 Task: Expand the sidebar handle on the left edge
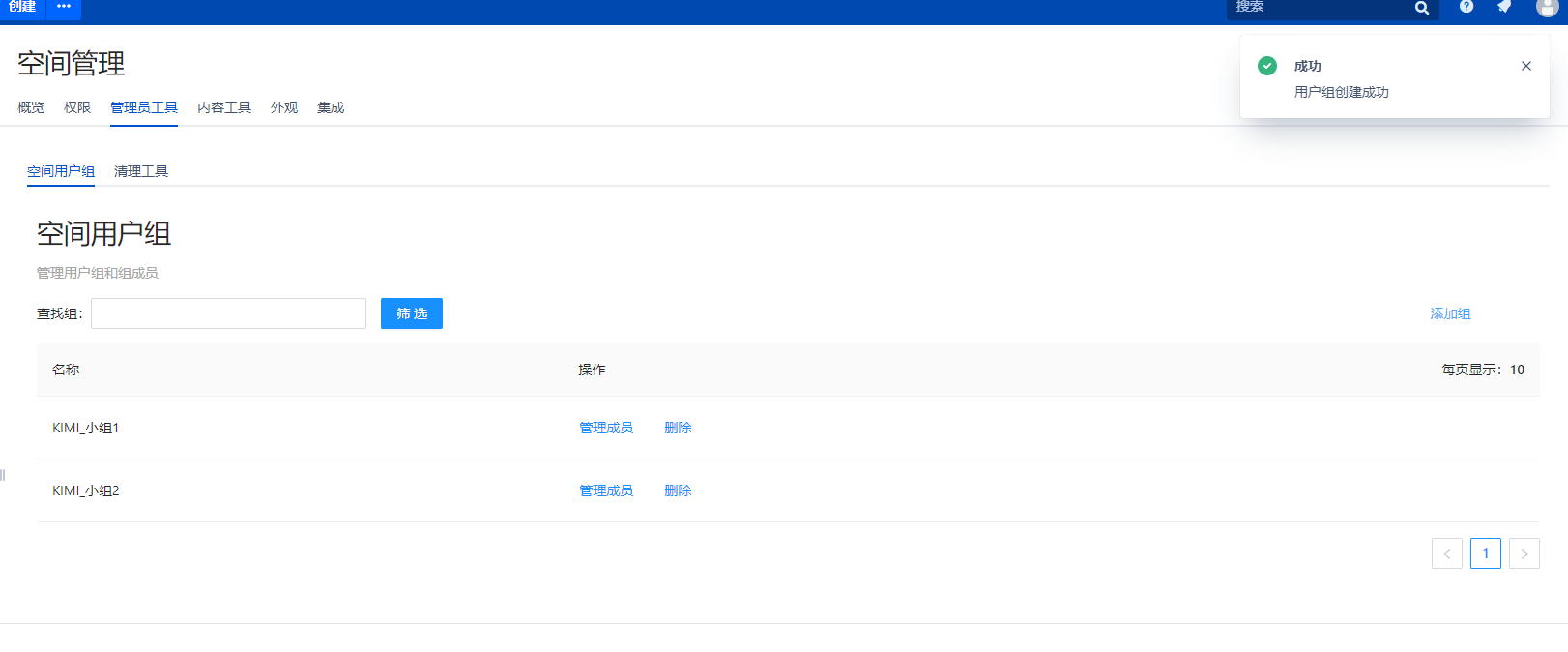(x=3, y=474)
